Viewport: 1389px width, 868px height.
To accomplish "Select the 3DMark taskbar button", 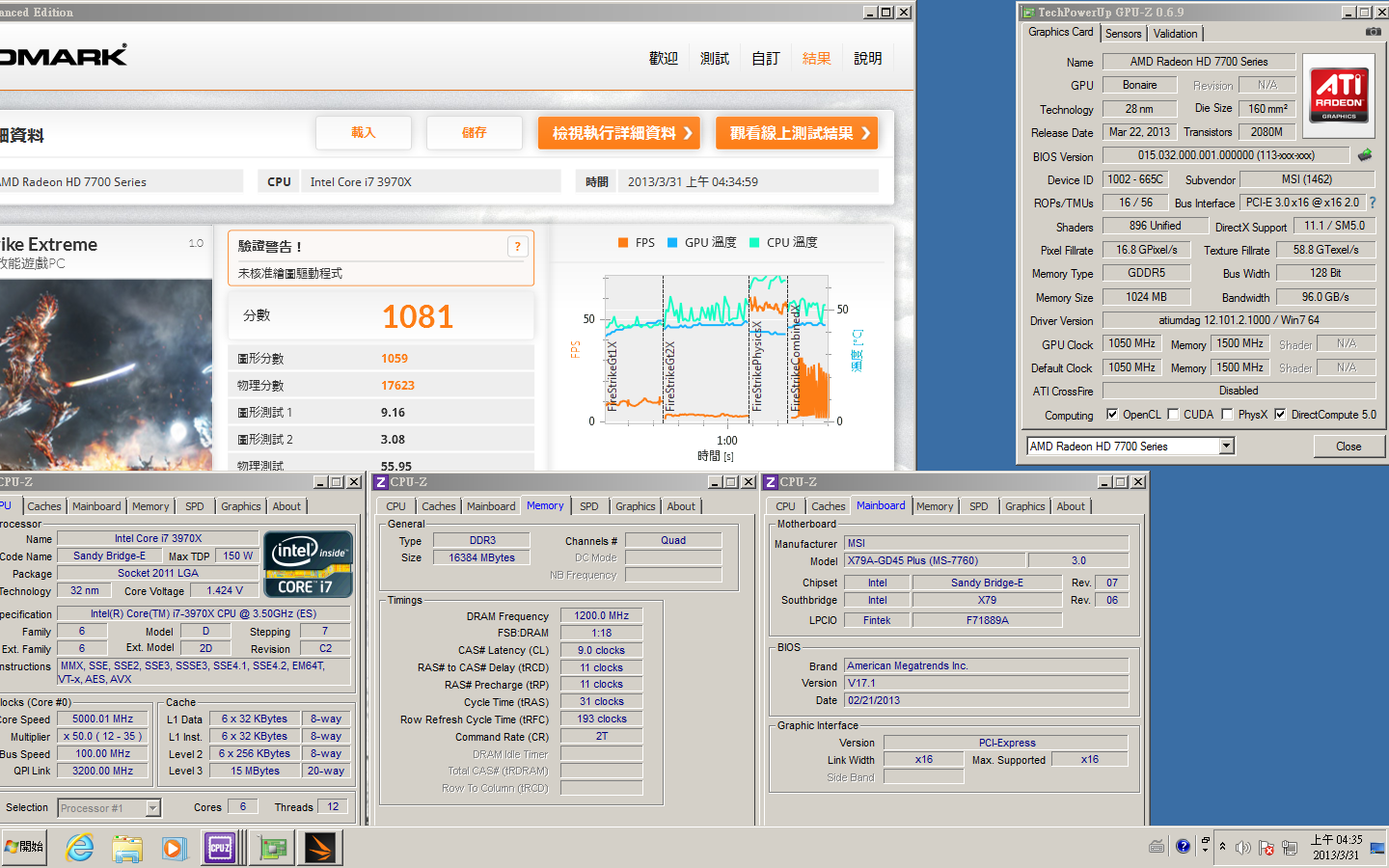I will [320, 848].
